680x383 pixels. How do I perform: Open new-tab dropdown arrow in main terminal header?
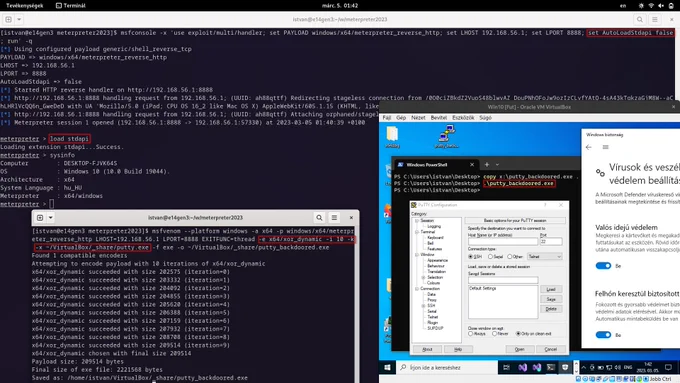[x=19, y=20]
